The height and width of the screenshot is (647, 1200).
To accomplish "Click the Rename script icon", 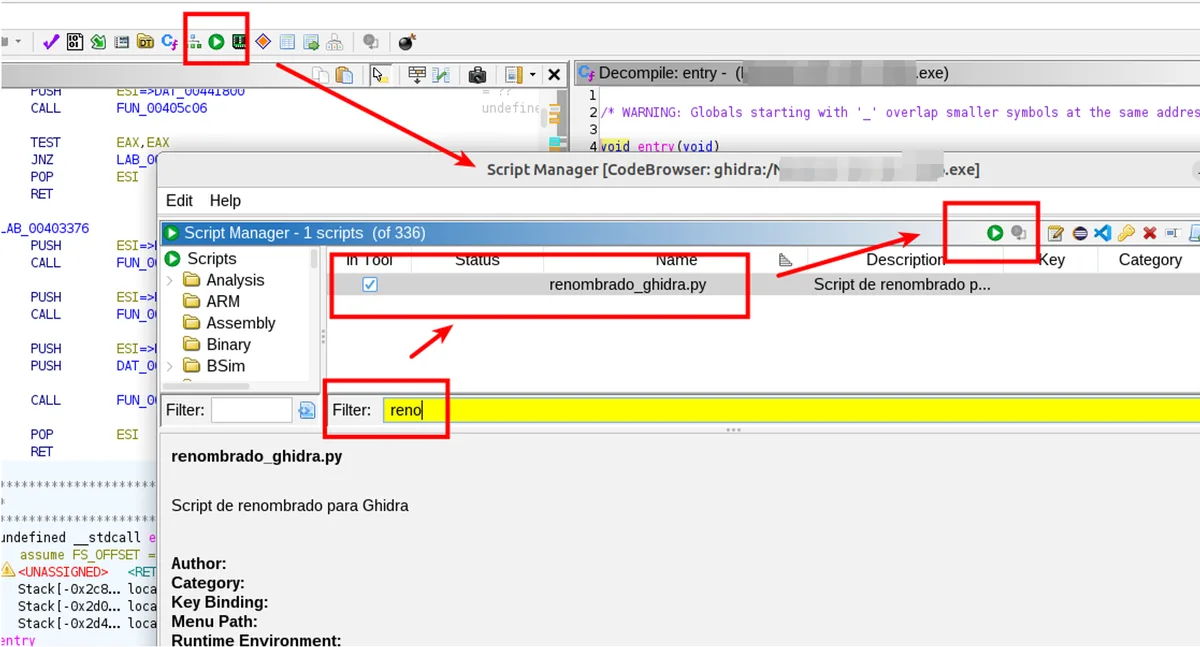I will click(1173, 233).
